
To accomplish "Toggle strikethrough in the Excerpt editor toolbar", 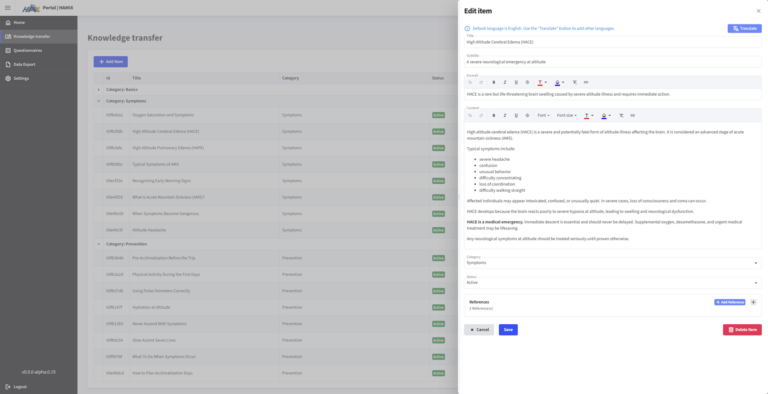I will click(x=528, y=82).
